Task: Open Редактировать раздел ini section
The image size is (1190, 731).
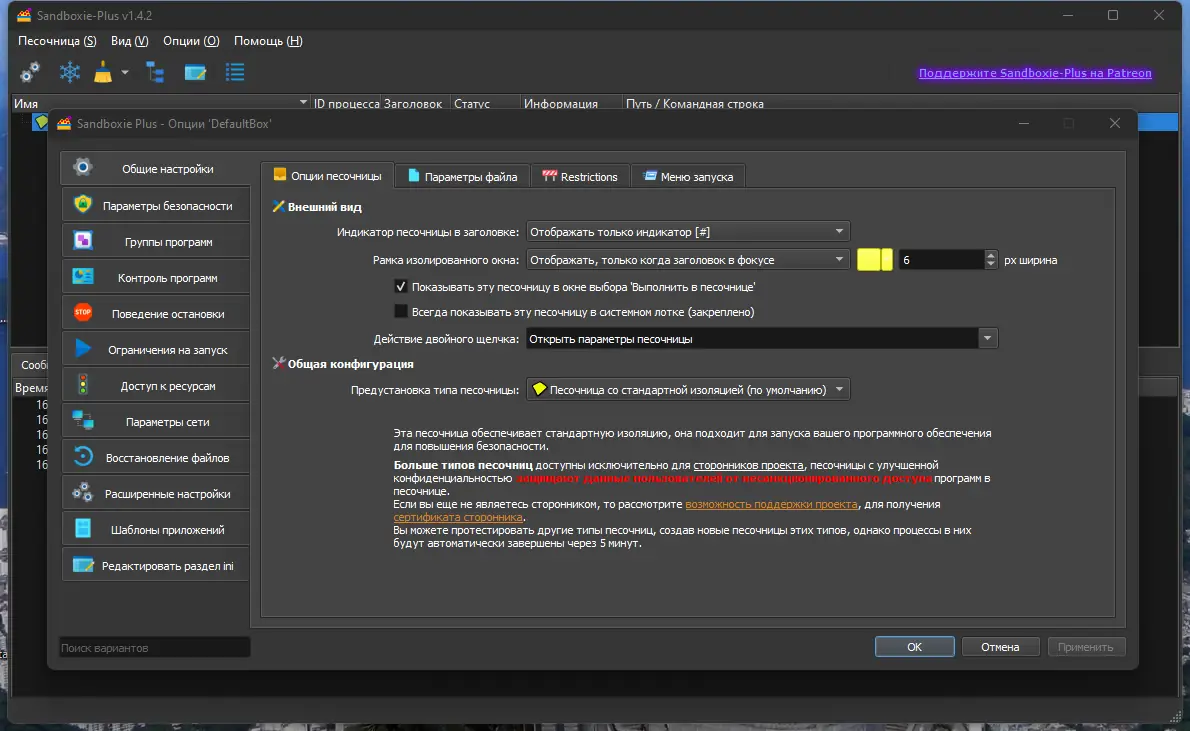Action: coord(156,566)
